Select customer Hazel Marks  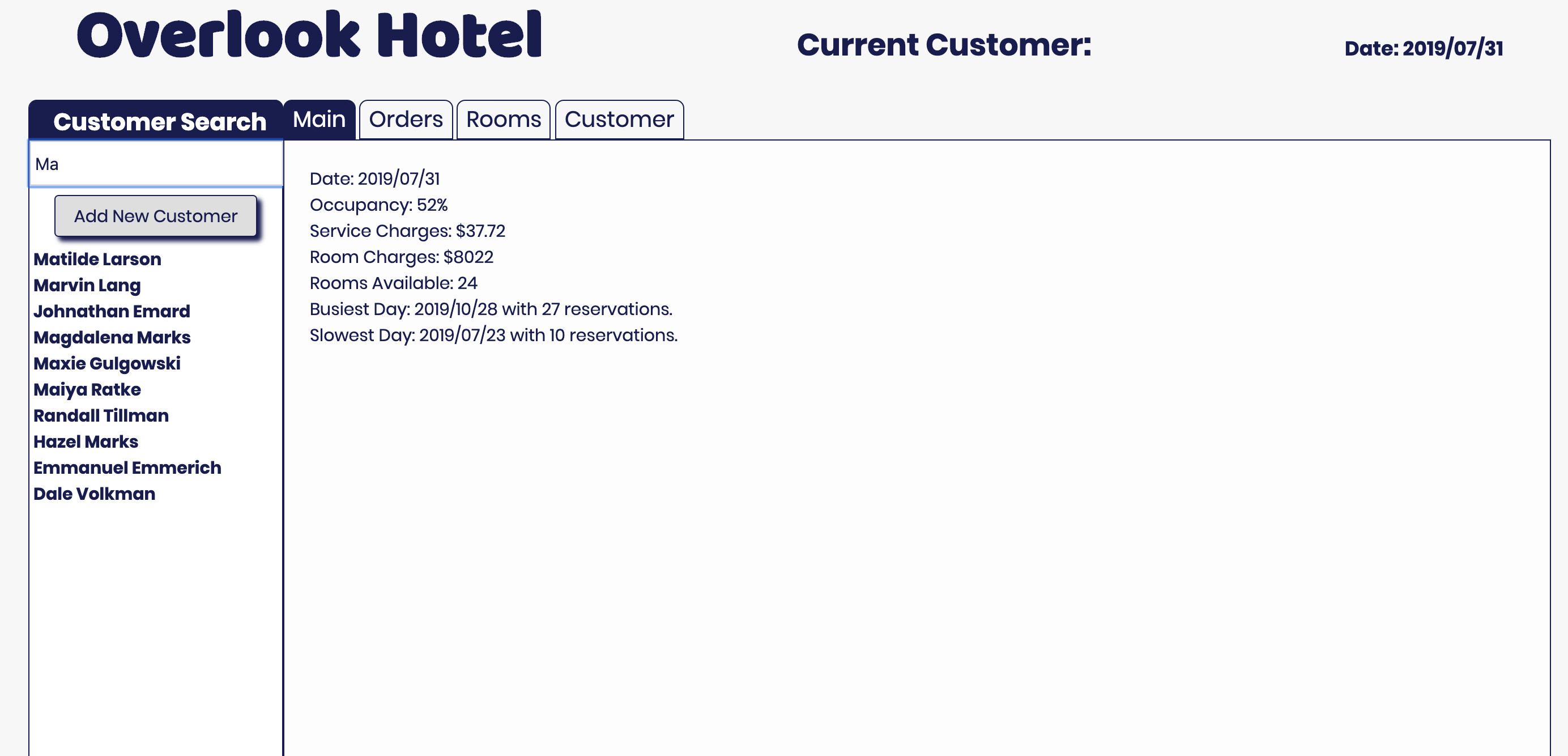[x=85, y=441]
